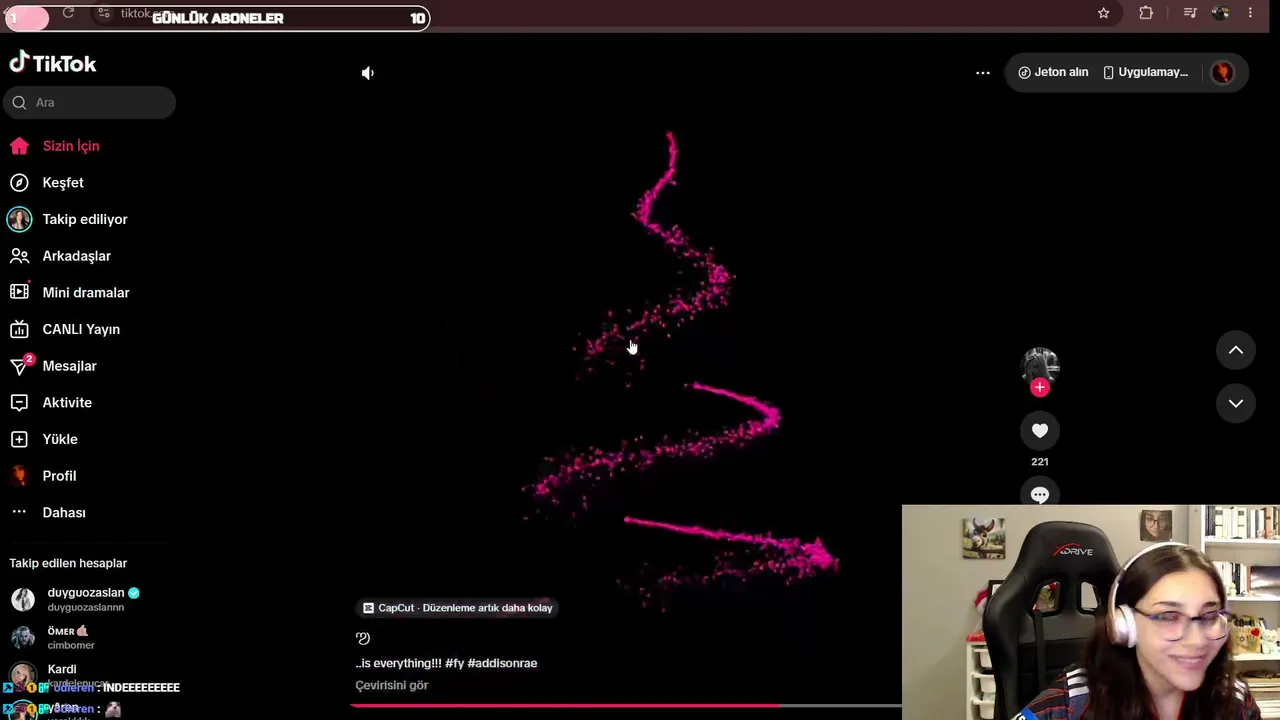1280x720 pixels.
Task: Click the verified badge beside duyguozaslan
Action: click(x=134, y=593)
